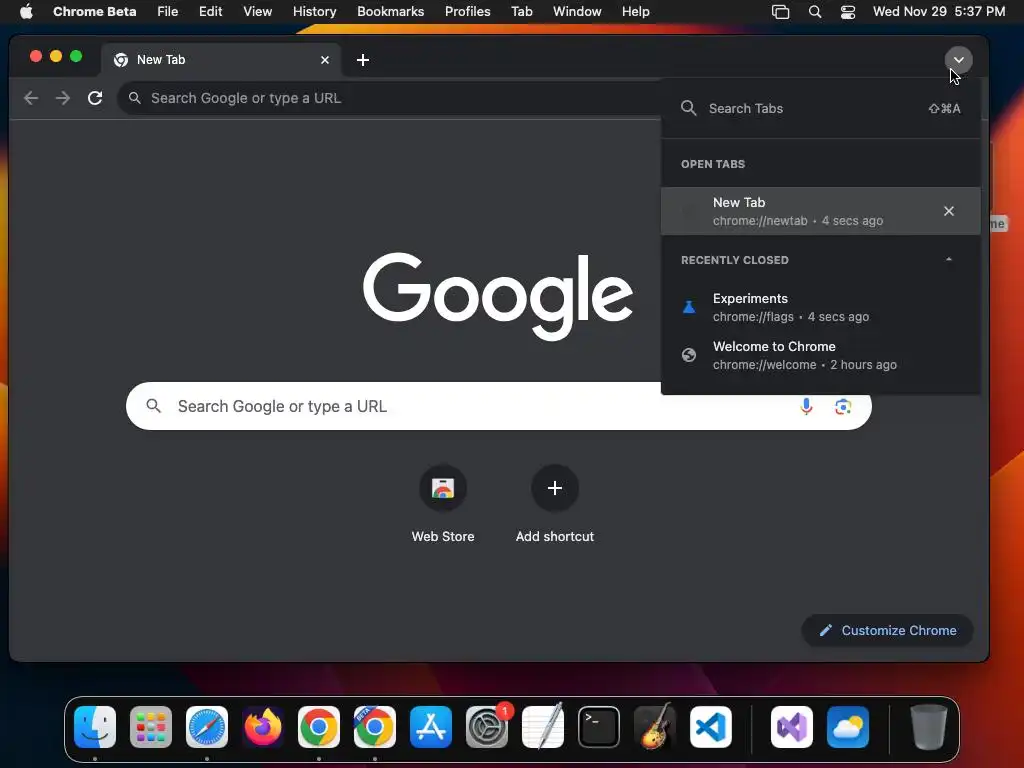The width and height of the screenshot is (1024, 768).
Task: Focus the Search Tabs field
Action: point(820,108)
